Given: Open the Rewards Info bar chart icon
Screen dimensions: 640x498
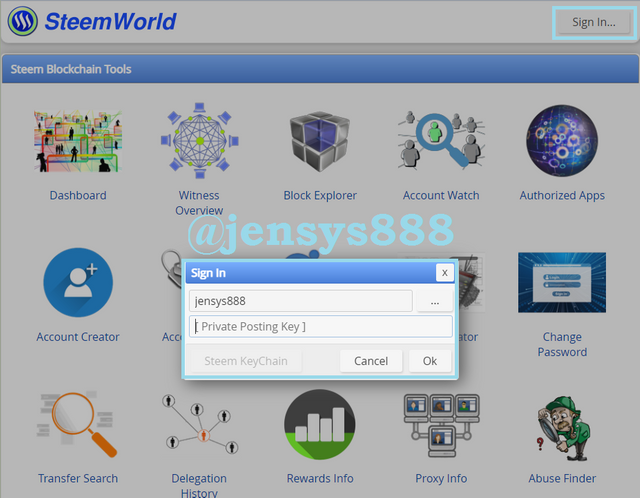Looking at the screenshot, I should pos(320,425).
